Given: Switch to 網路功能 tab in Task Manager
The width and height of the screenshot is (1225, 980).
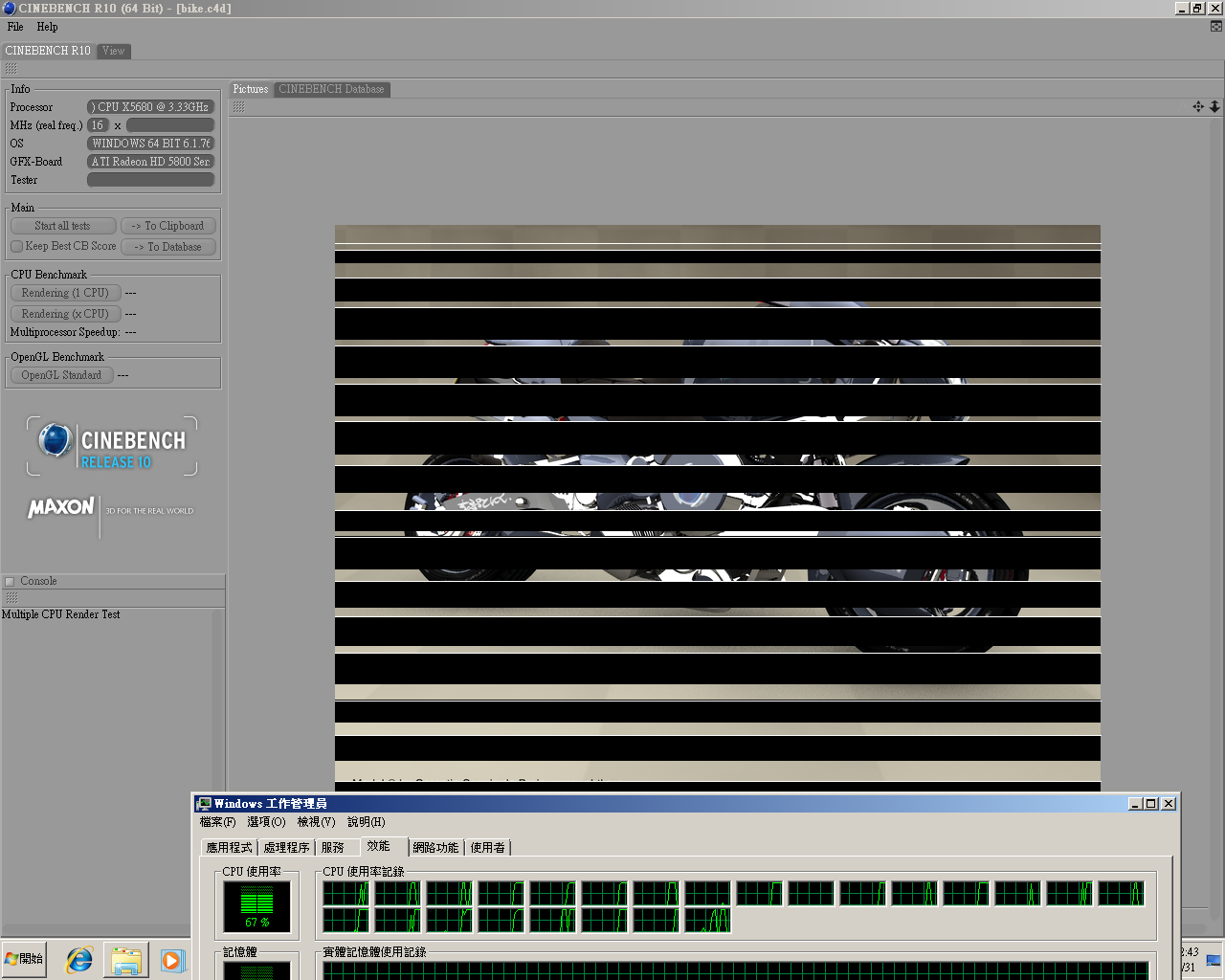Looking at the screenshot, I should click(435, 848).
